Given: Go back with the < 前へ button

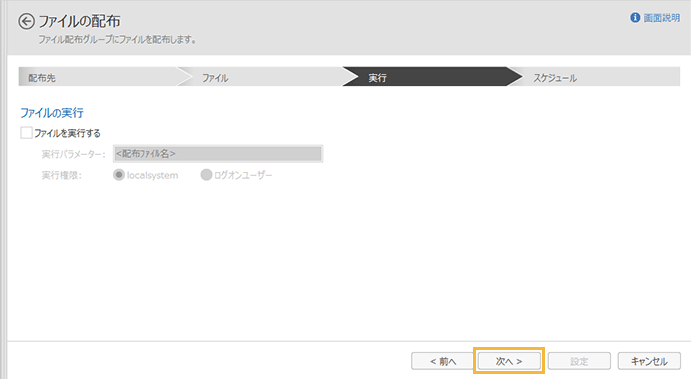Looking at the screenshot, I should (443, 361).
